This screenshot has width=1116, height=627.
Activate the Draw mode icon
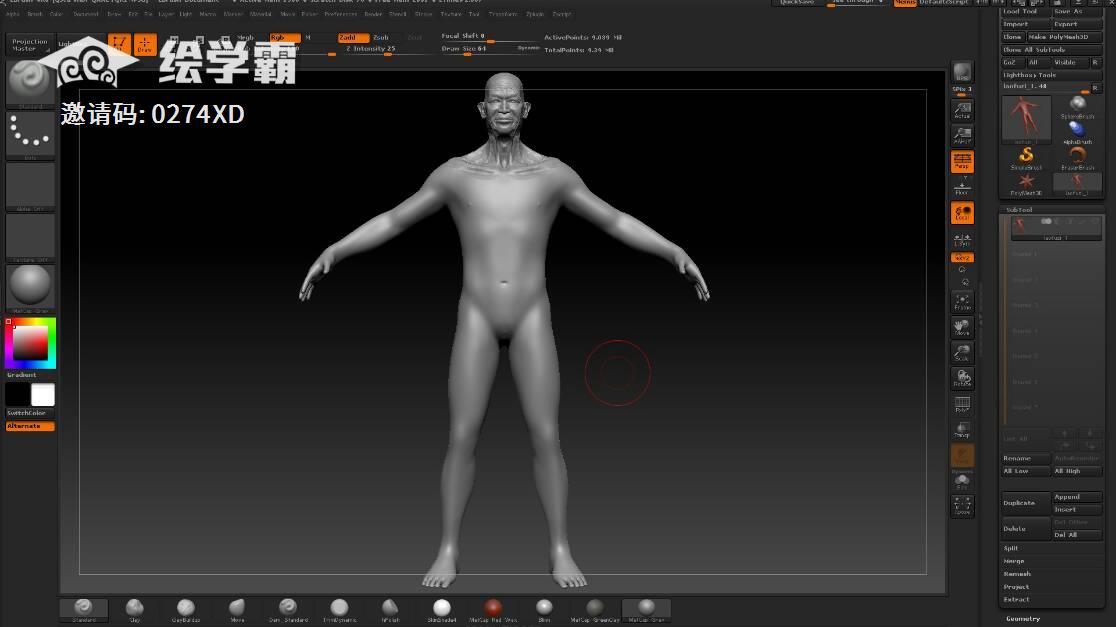144,44
